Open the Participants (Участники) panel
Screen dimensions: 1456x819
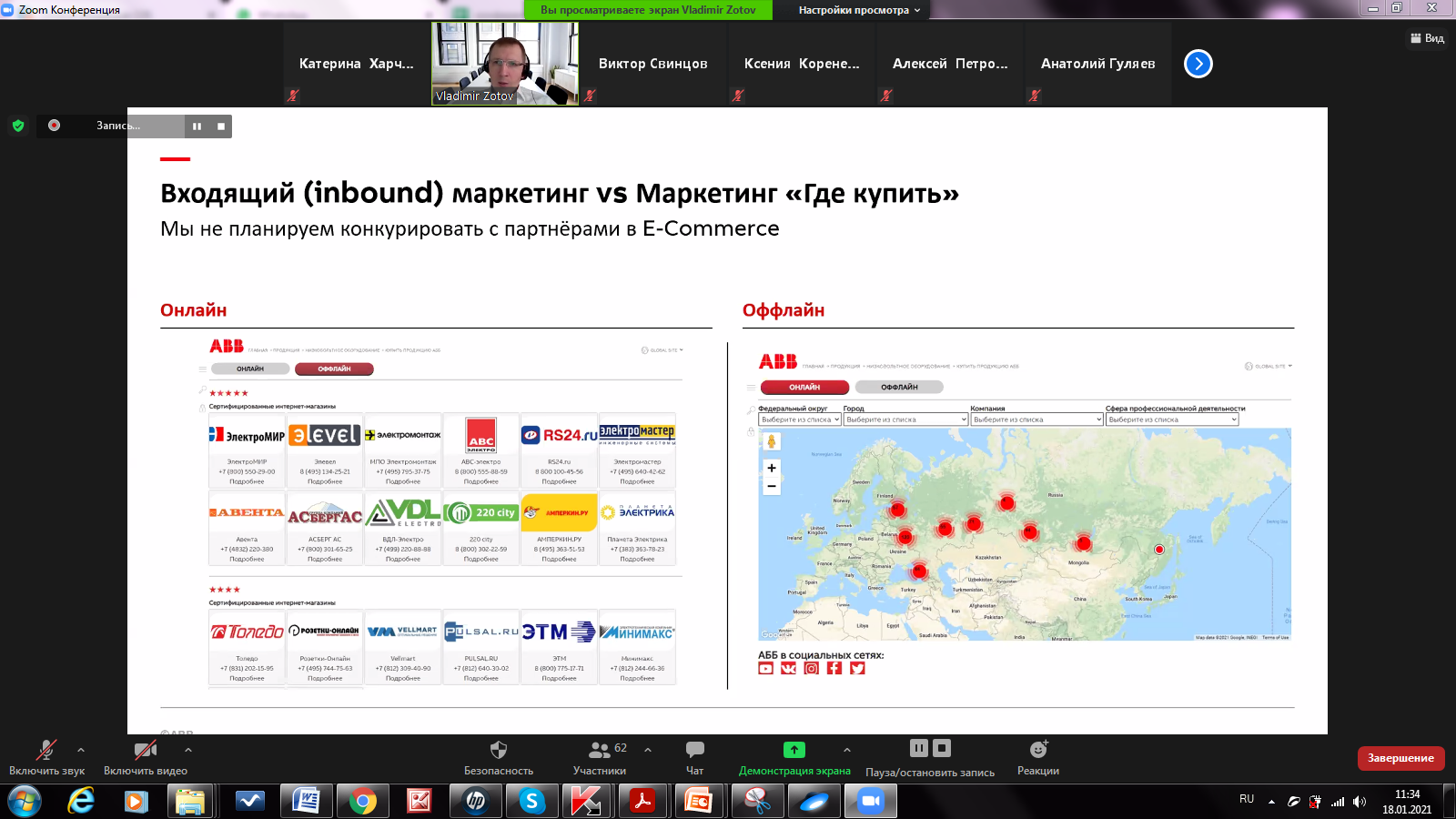(600, 751)
